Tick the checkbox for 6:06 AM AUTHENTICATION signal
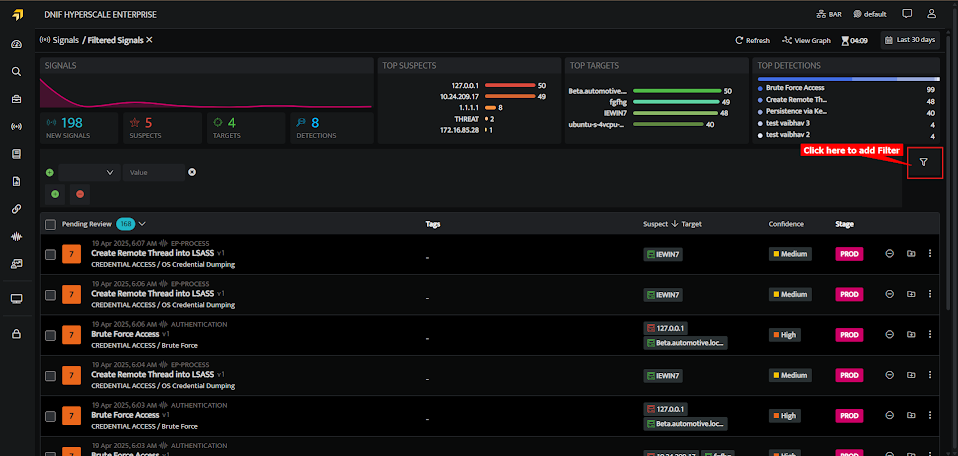Screen dimensions: 958x456 coord(51,335)
